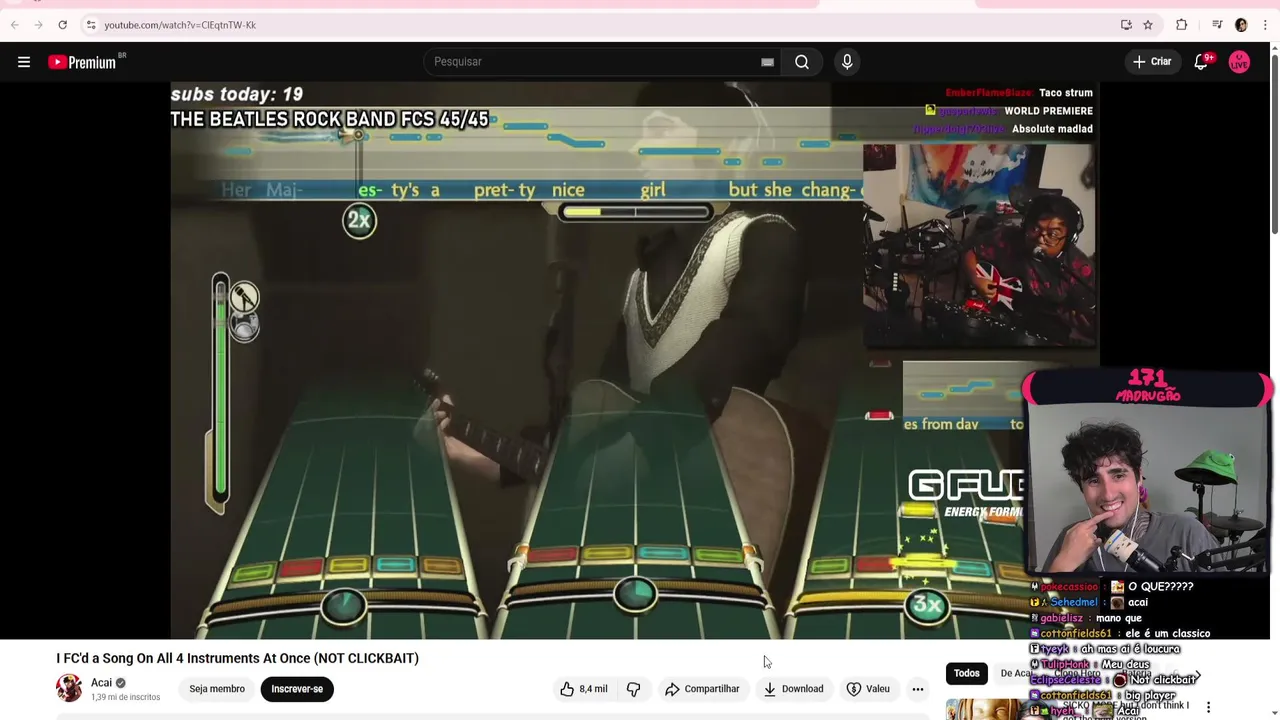View site information icon in address bar

point(90,25)
